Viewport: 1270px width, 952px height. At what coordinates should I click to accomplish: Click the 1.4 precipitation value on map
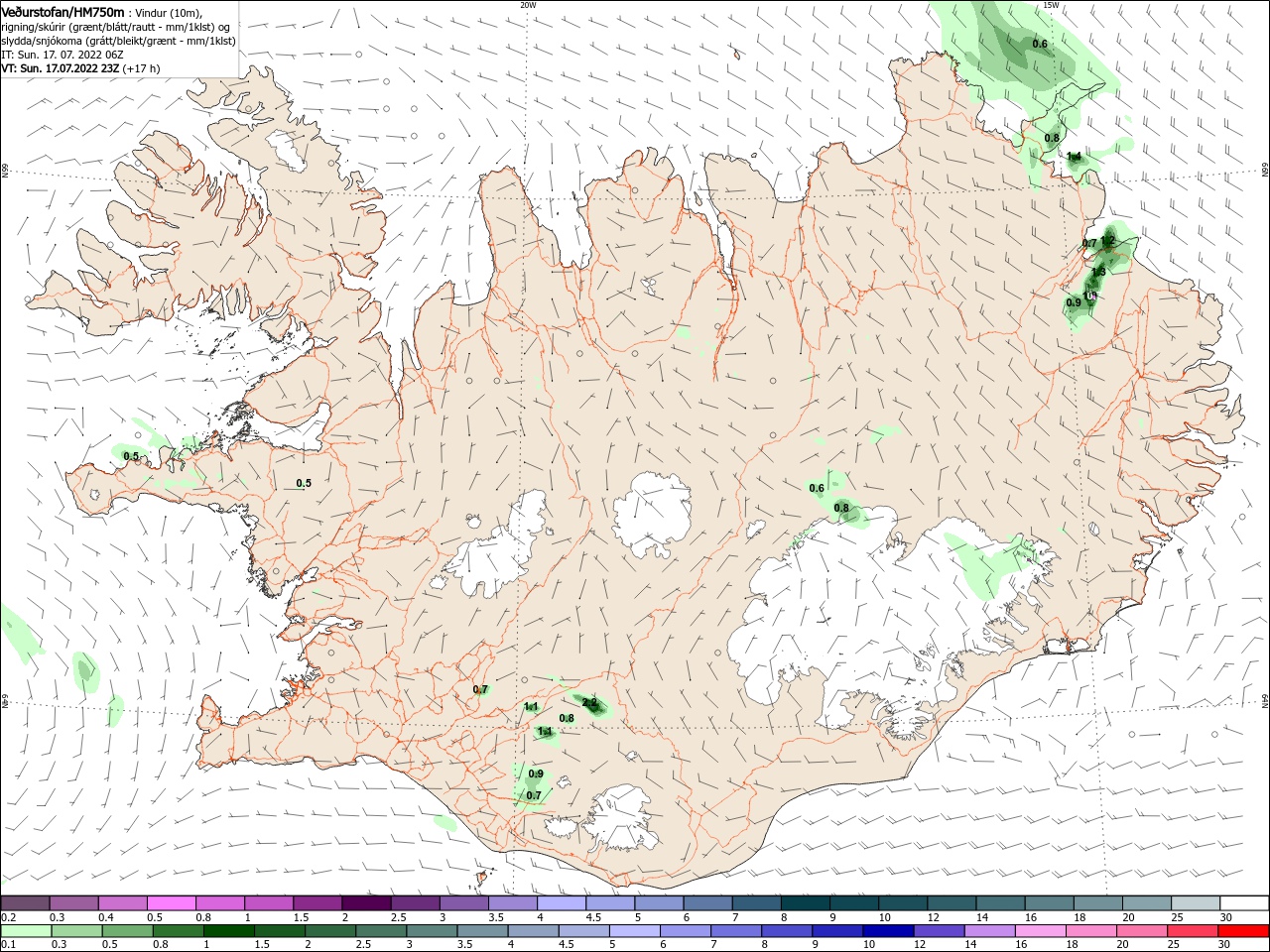pyautogui.click(x=1075, y=156)
